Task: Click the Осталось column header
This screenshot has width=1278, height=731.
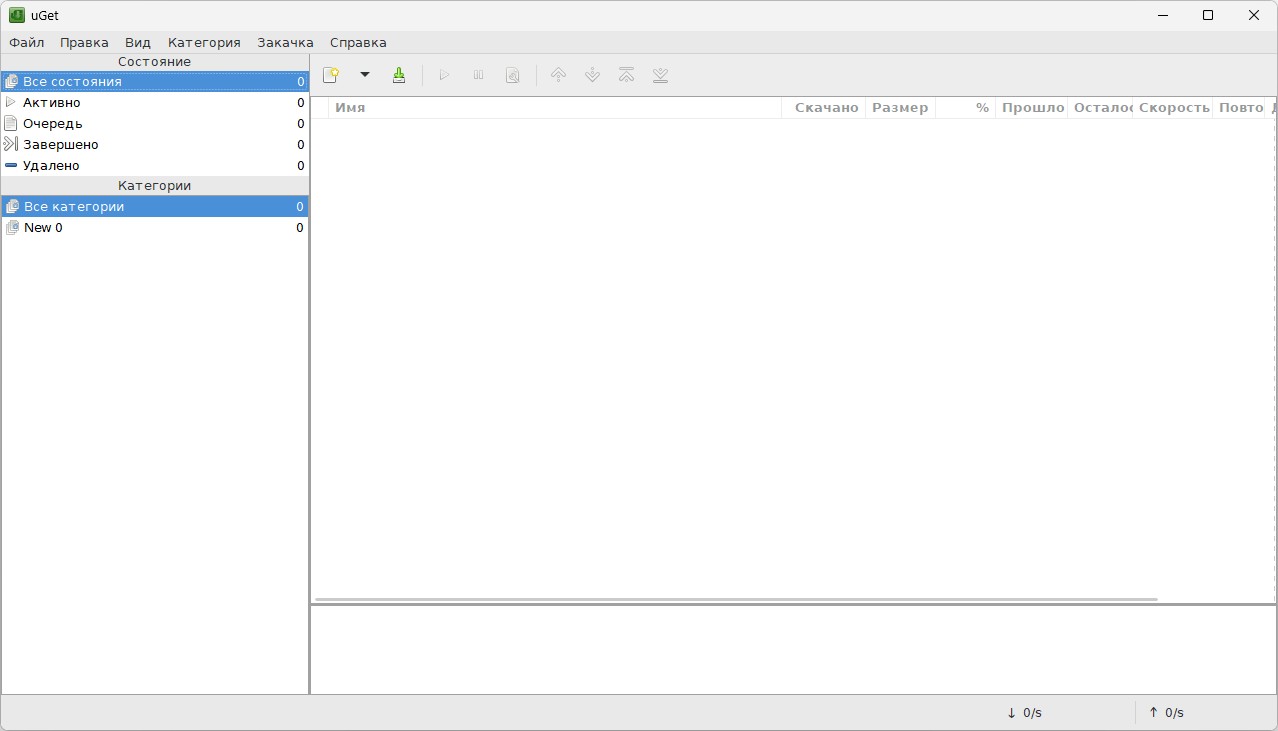Action: click(1101, 108)
